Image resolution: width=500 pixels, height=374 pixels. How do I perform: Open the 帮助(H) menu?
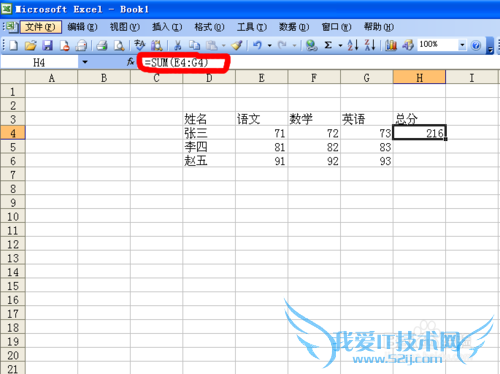click(x=379, y=27)
